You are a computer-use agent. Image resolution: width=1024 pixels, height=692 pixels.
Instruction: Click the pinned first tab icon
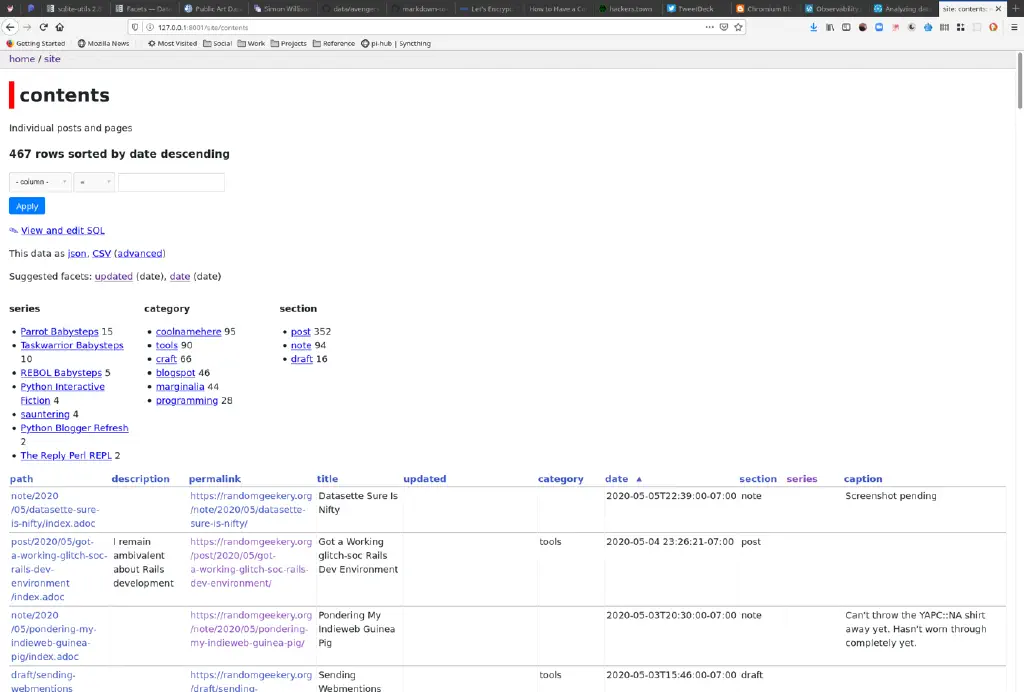10,8
